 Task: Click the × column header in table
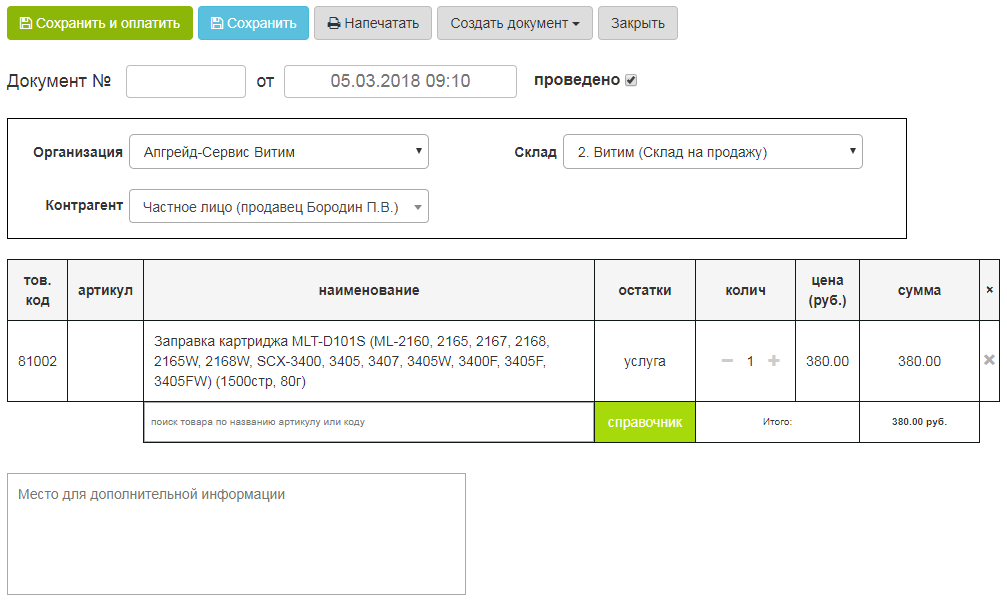pyautogui.click(x=989, y=290)
